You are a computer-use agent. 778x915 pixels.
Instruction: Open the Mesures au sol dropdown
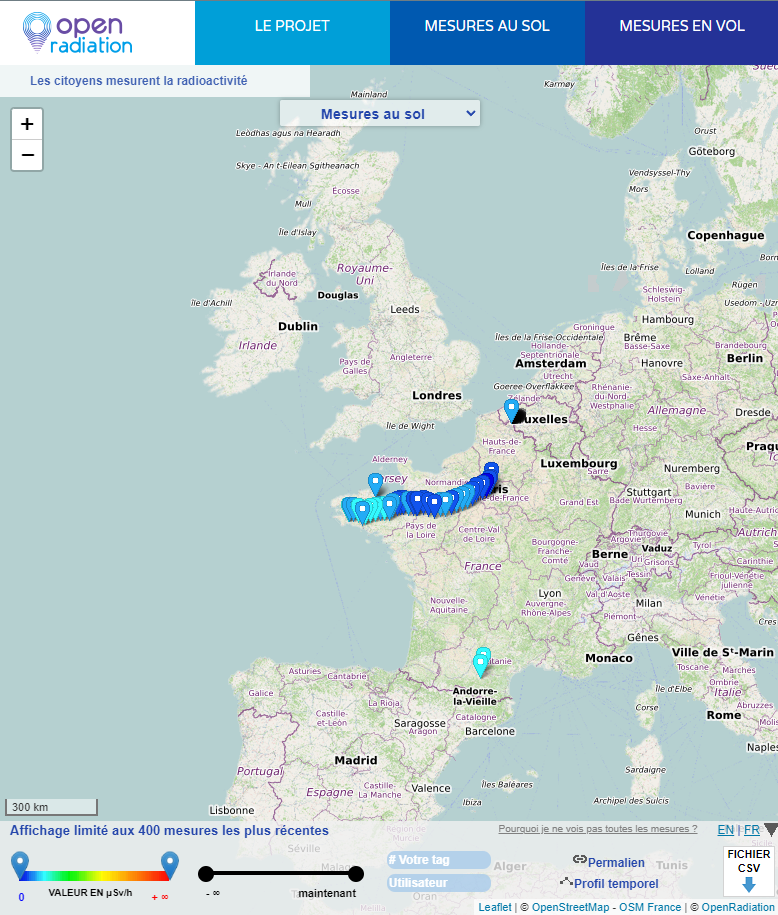tap(380, 114)
